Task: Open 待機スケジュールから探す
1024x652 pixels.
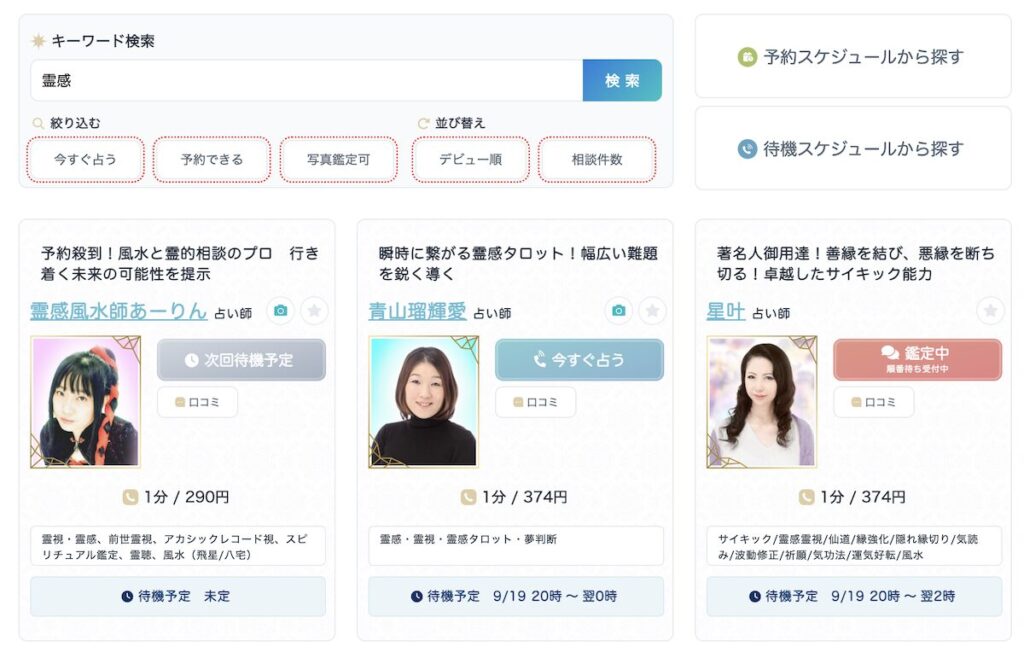Action: coord(853,149)
